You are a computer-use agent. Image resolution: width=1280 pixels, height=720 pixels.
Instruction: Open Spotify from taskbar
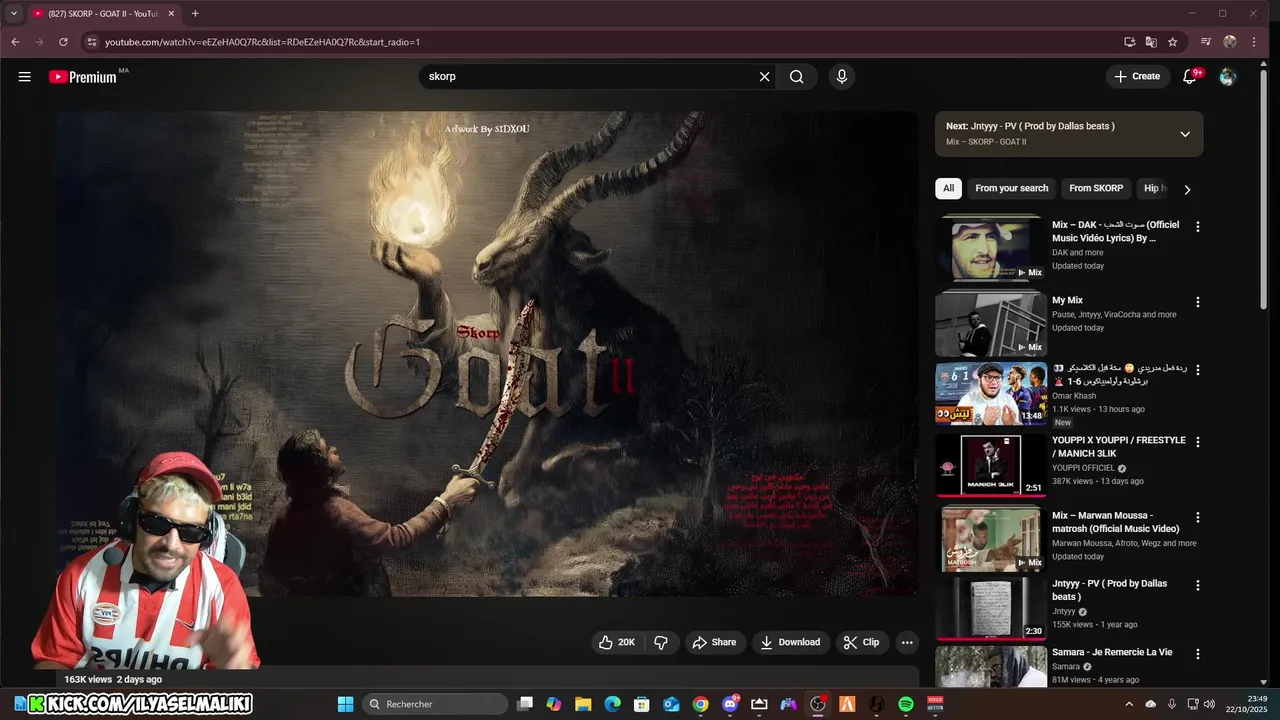(x=906, y=704)
